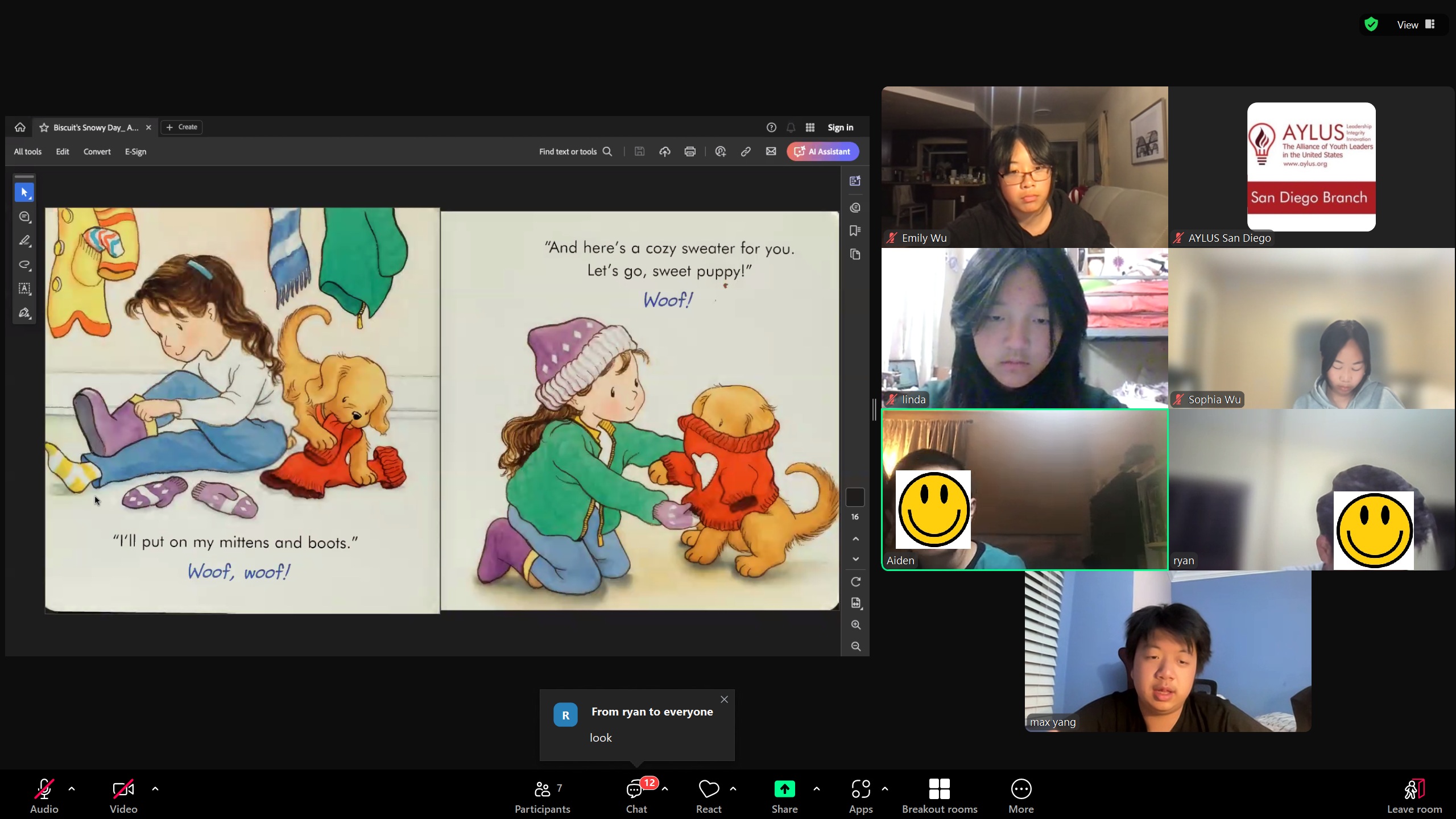1456x819 pixels.
Task: Go to next page with down chevron
Action: [x=855, y=559]
